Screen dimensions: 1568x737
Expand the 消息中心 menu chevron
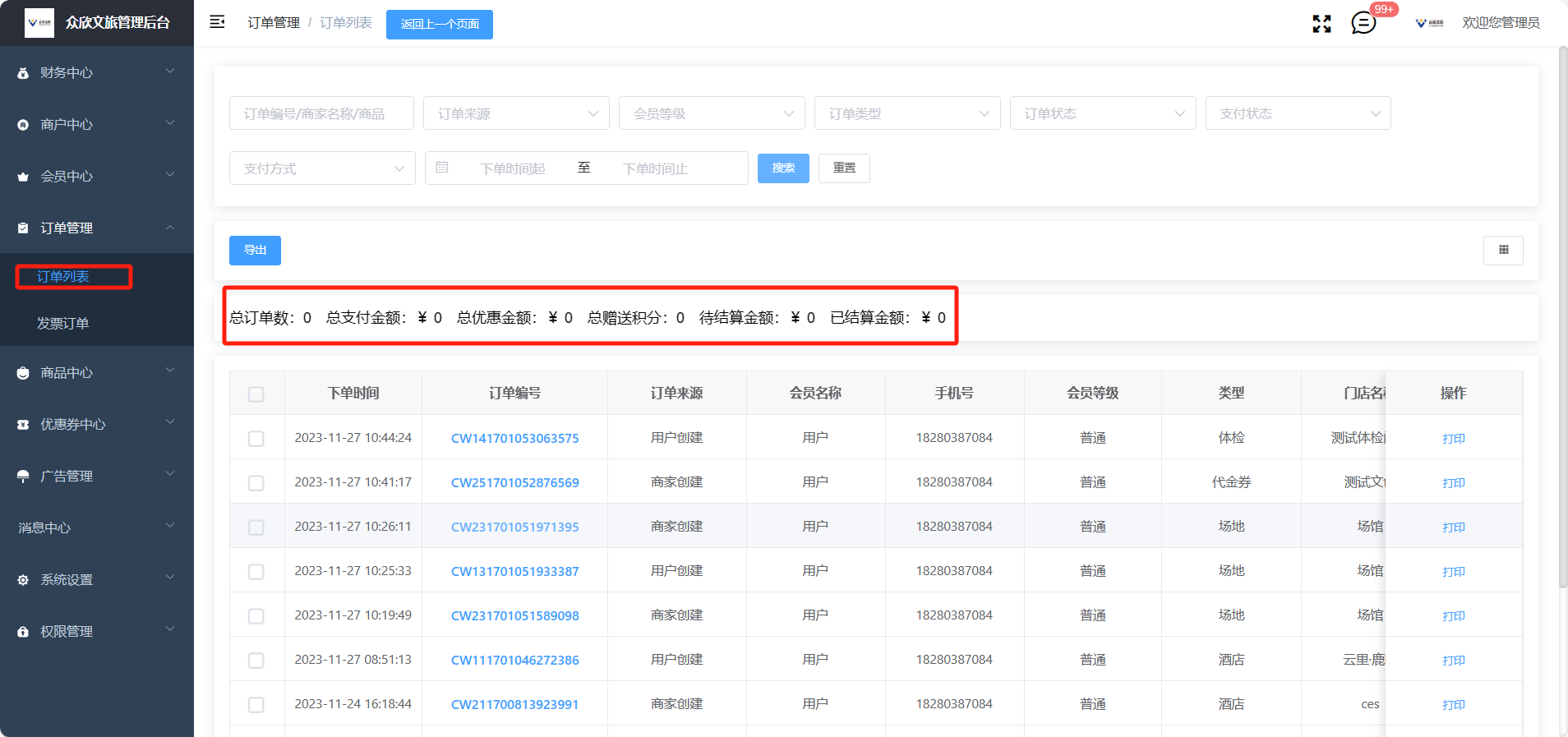(x=170, y=526)
